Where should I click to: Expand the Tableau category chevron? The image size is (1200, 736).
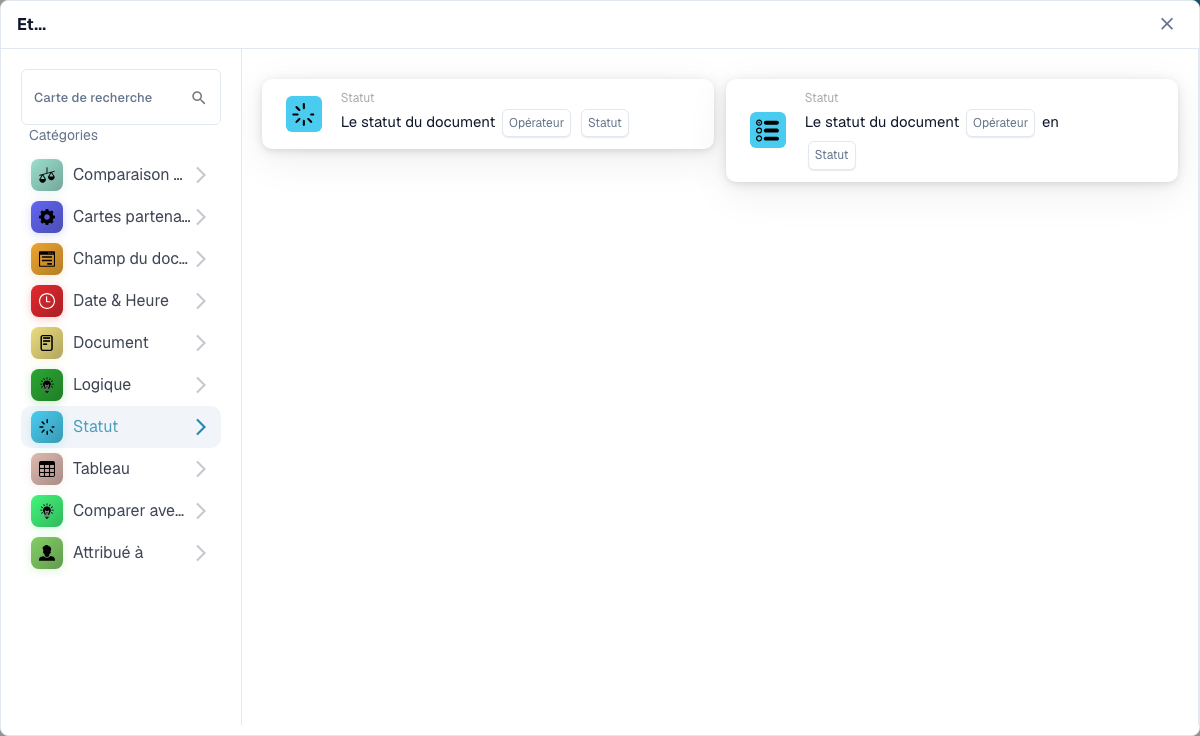point(201,469)
